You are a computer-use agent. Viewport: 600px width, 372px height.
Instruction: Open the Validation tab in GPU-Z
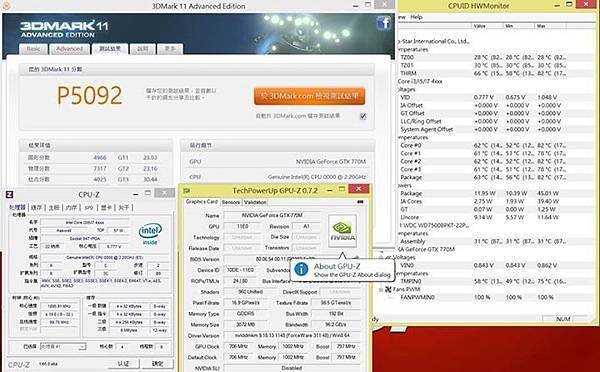255,202
